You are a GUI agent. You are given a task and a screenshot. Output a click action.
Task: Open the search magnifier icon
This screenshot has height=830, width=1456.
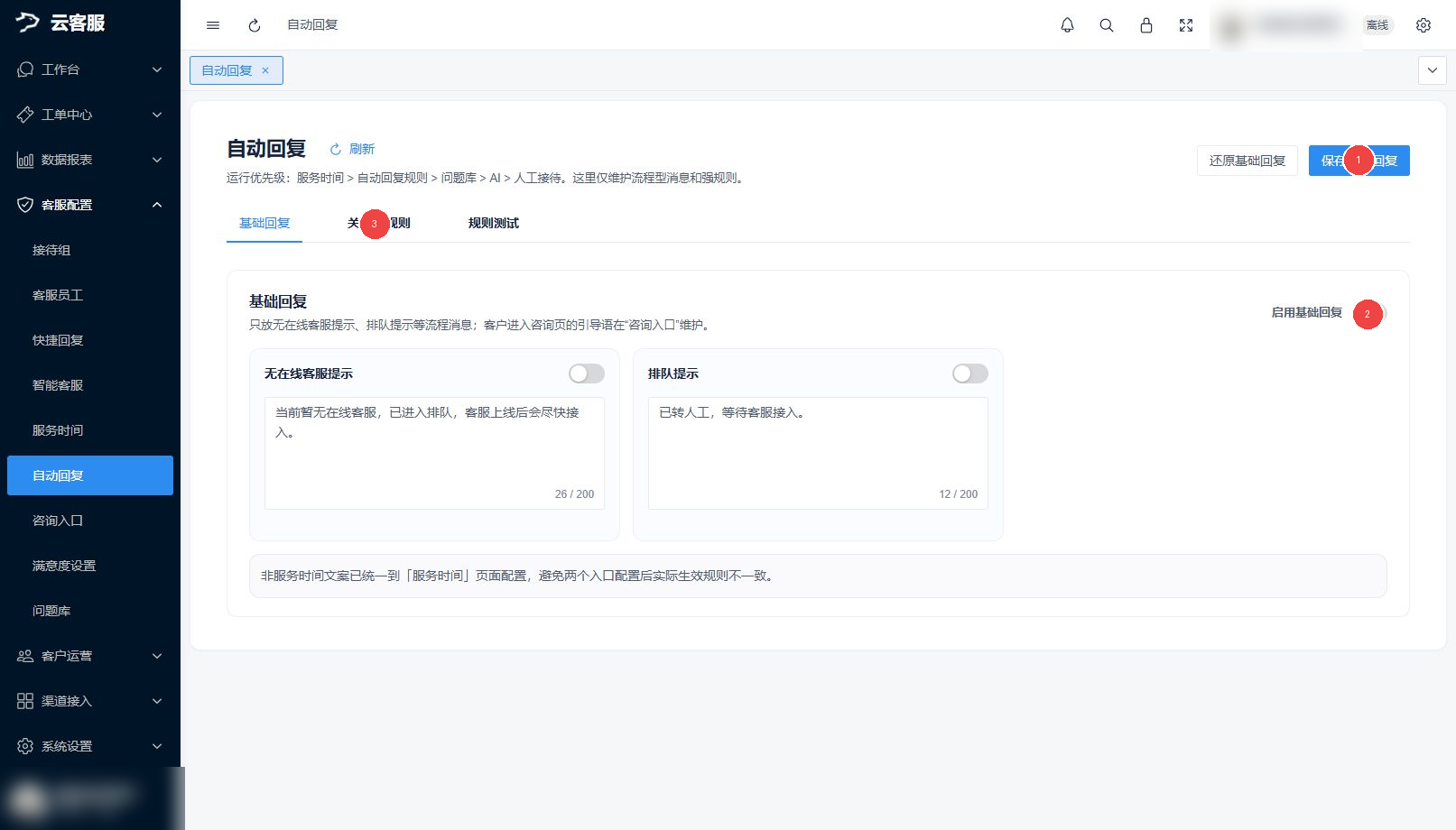[x=1107, y=25]
